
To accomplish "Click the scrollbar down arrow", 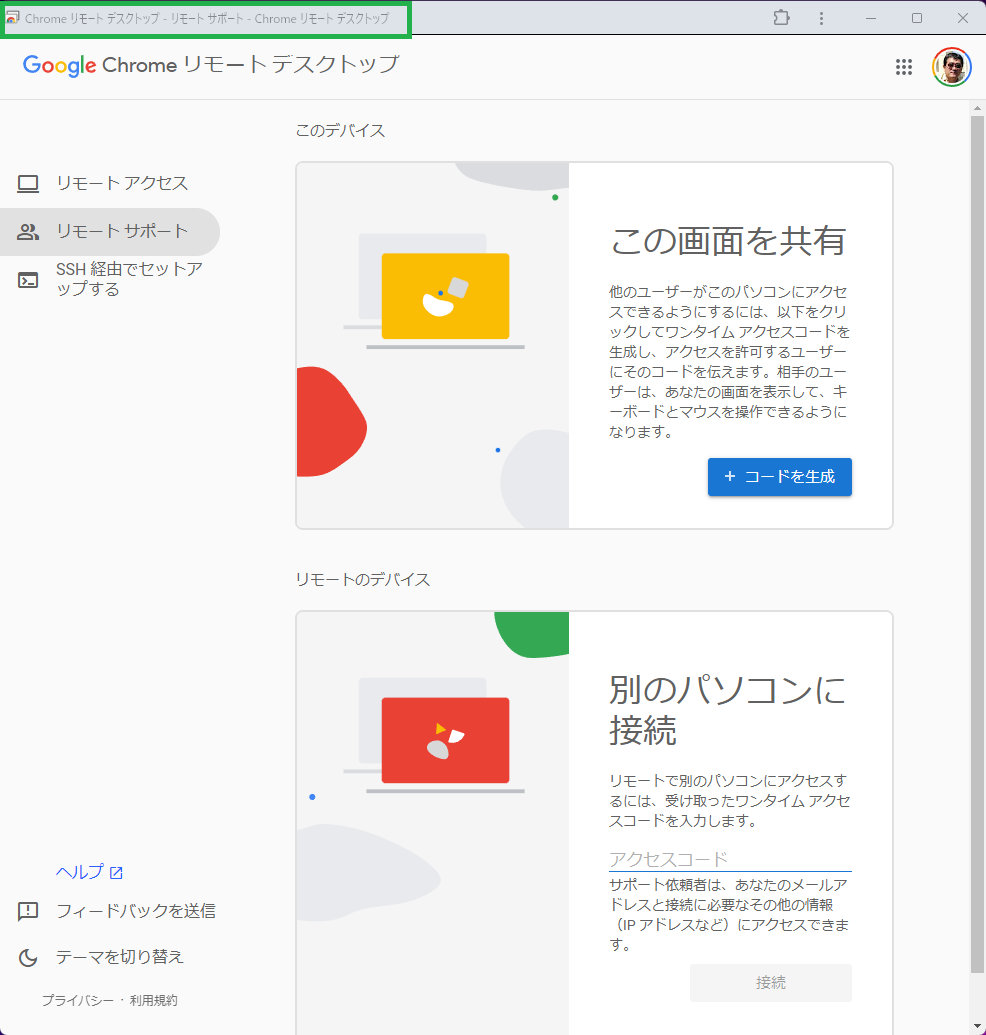I will tap(977, 1027).
